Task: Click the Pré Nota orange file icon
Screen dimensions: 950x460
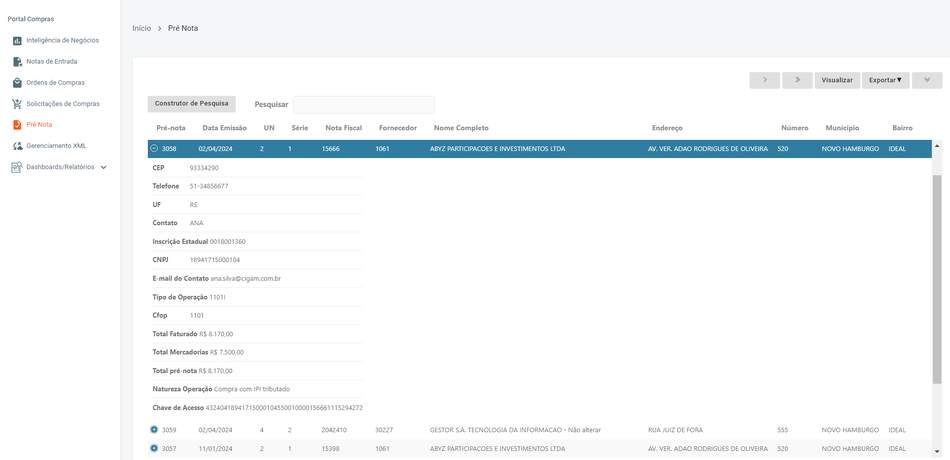Action: [x=17, y=125]
